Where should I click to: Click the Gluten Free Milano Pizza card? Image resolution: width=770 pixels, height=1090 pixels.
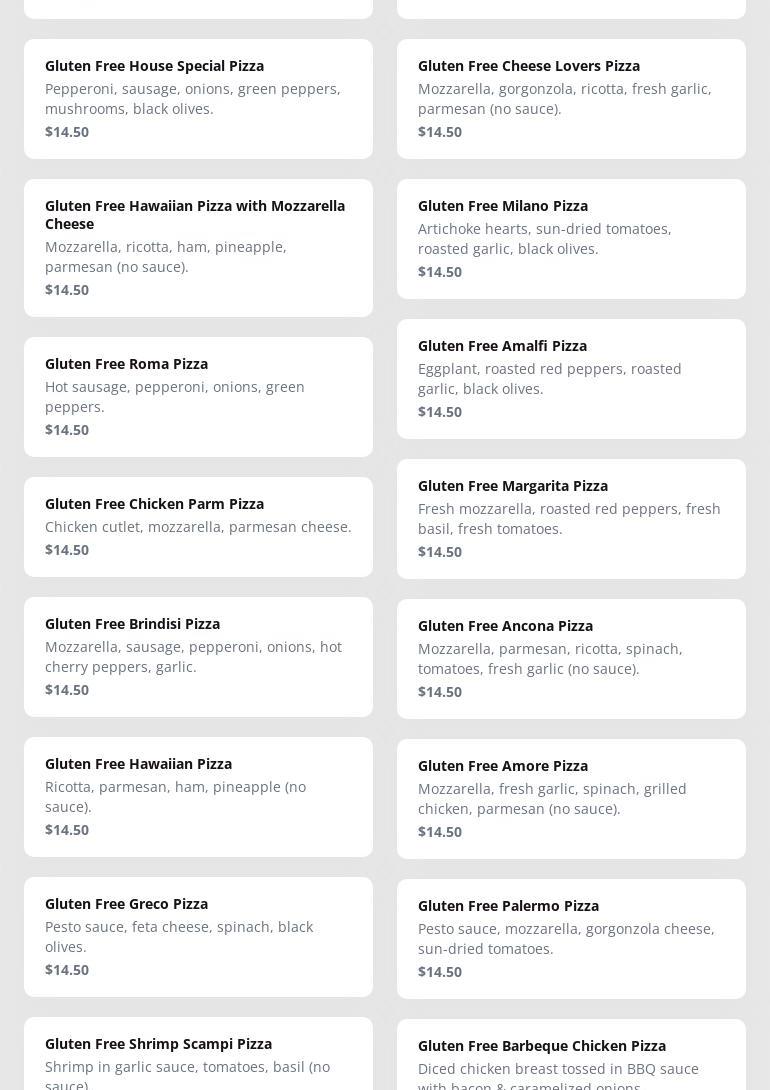pos(571,238)
